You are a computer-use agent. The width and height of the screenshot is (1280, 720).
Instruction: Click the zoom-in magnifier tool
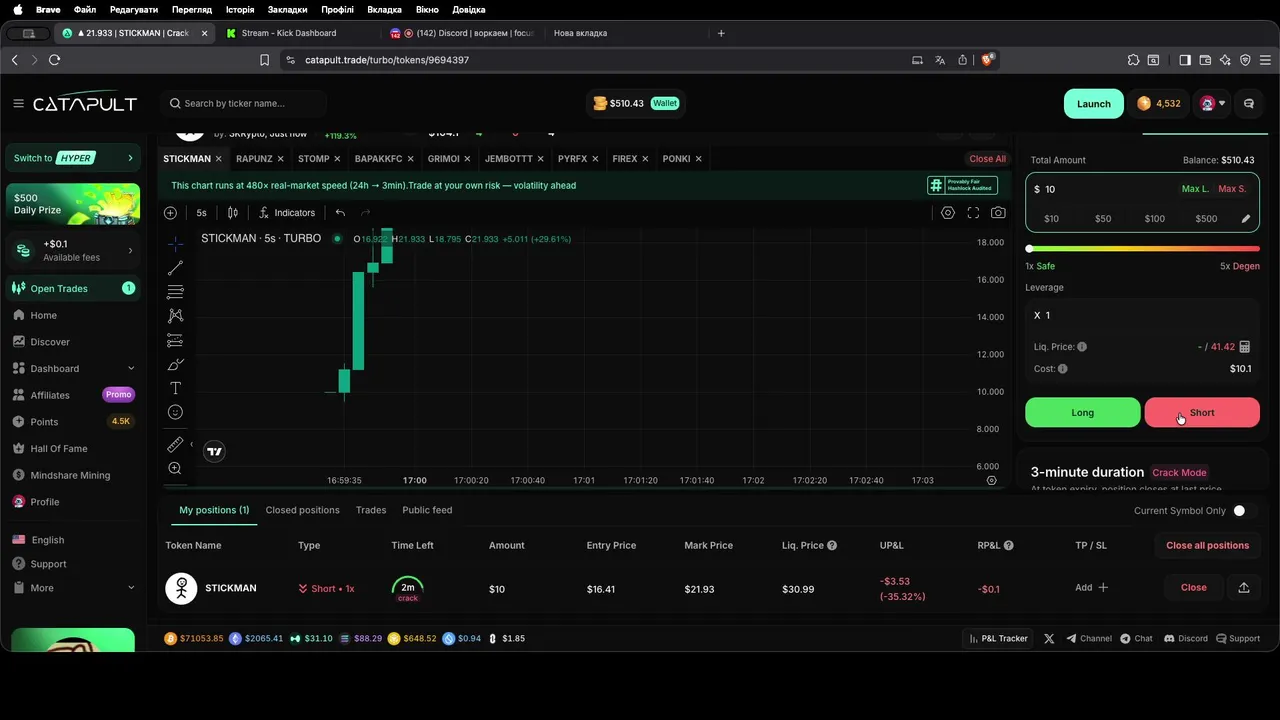pos(175,468)
